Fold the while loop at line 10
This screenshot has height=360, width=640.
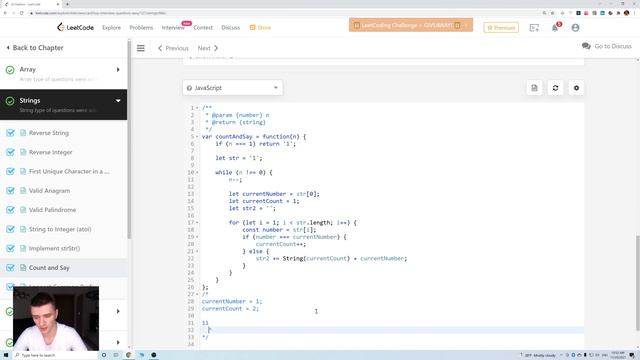tap(197, 173)
